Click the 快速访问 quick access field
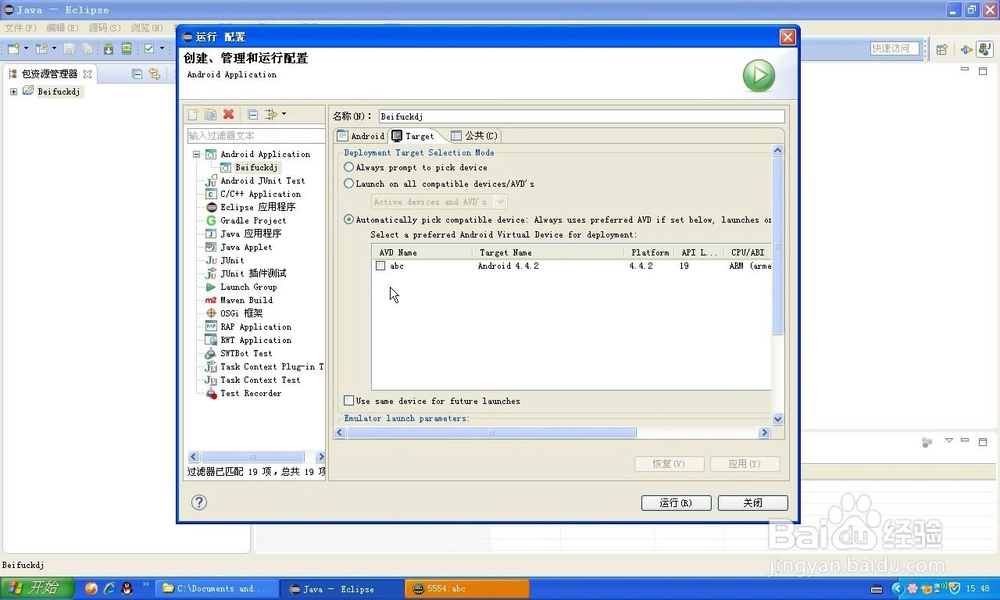 tap(895, 48)
